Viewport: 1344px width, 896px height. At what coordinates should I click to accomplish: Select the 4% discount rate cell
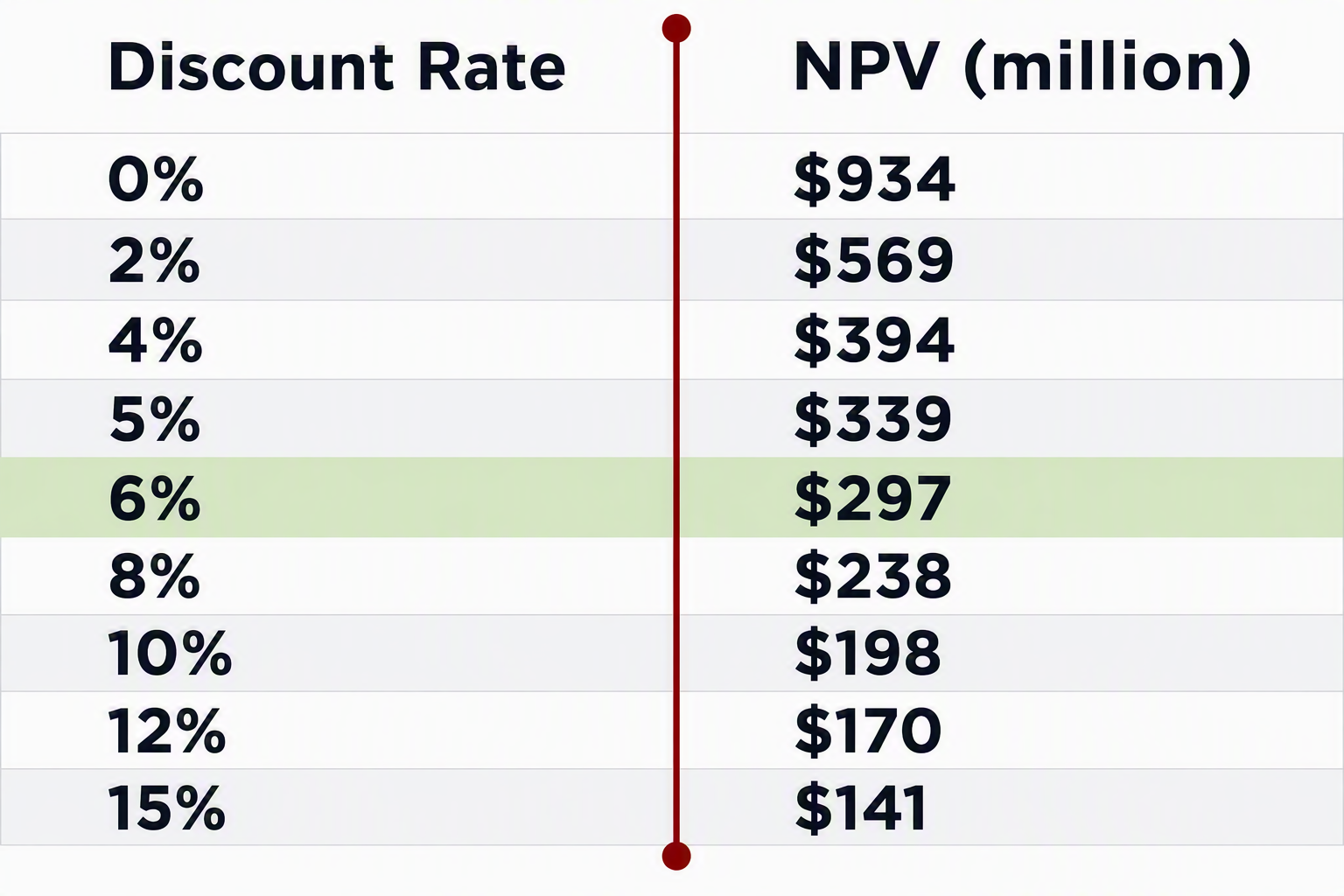[156, 340]
